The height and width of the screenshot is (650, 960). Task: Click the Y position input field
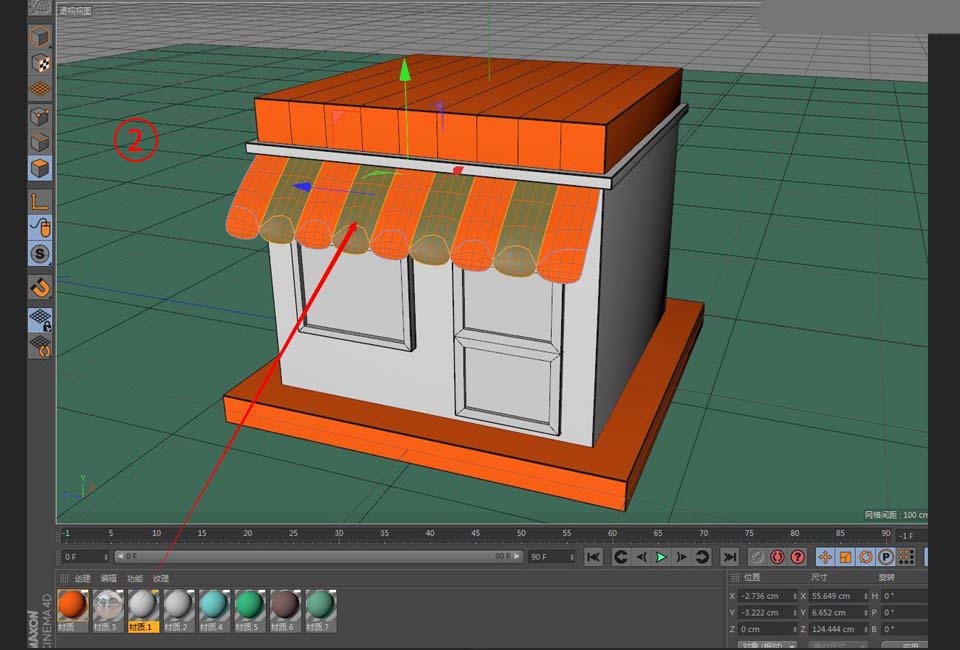click(764, 612)
